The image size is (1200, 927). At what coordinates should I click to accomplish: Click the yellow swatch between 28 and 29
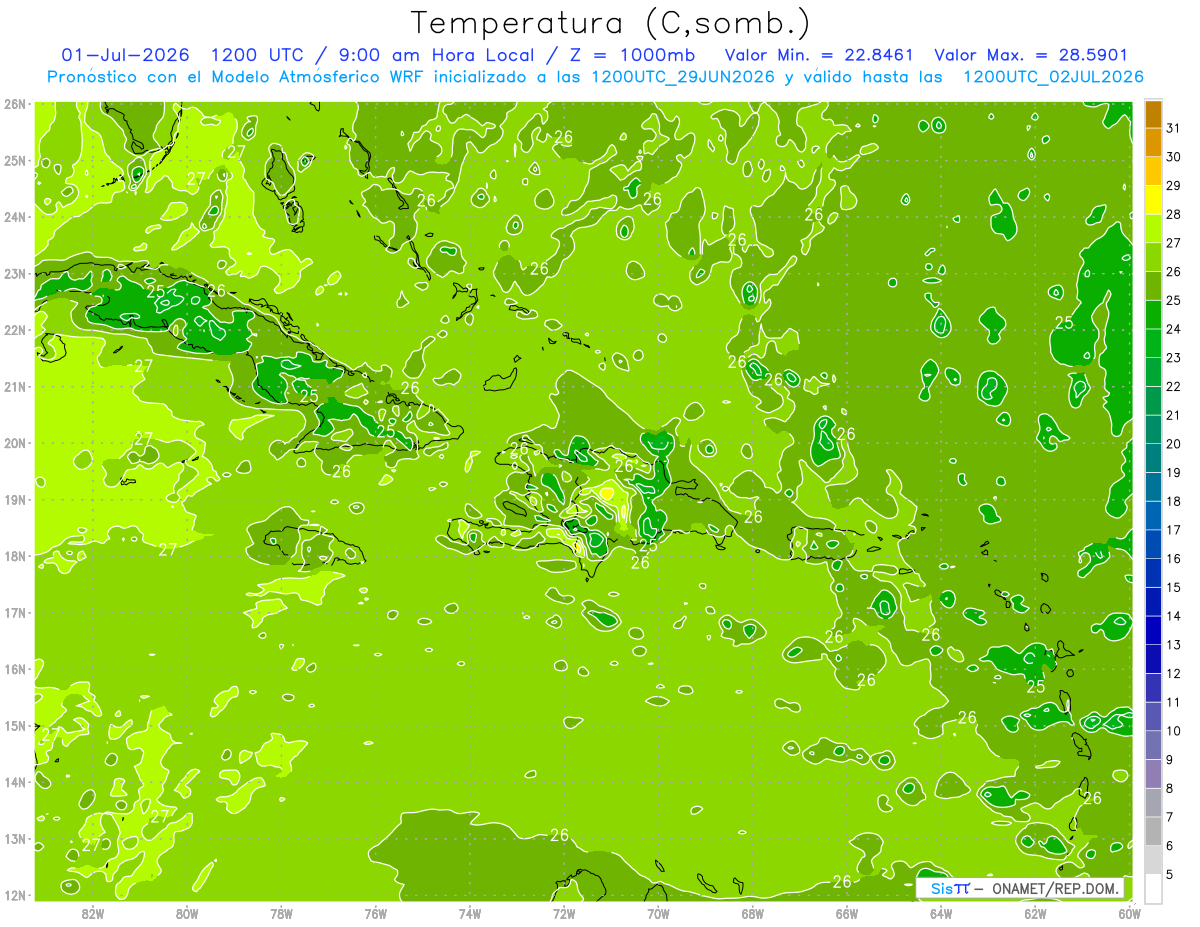[x=1153, y=199]
